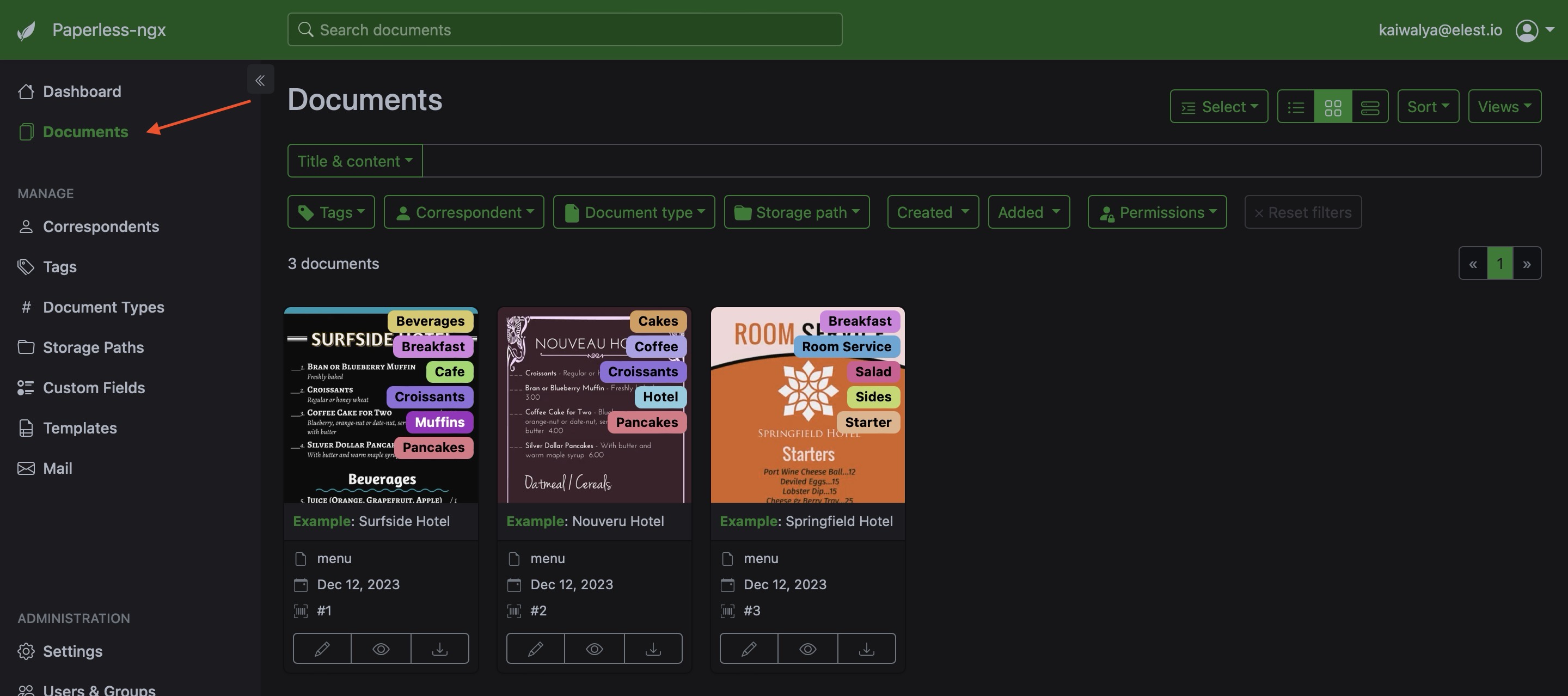The height and width of the screenshot is (696, 1568).
Task: Go to Dashboard in the sidebar
Action: [x=82, y=91]
